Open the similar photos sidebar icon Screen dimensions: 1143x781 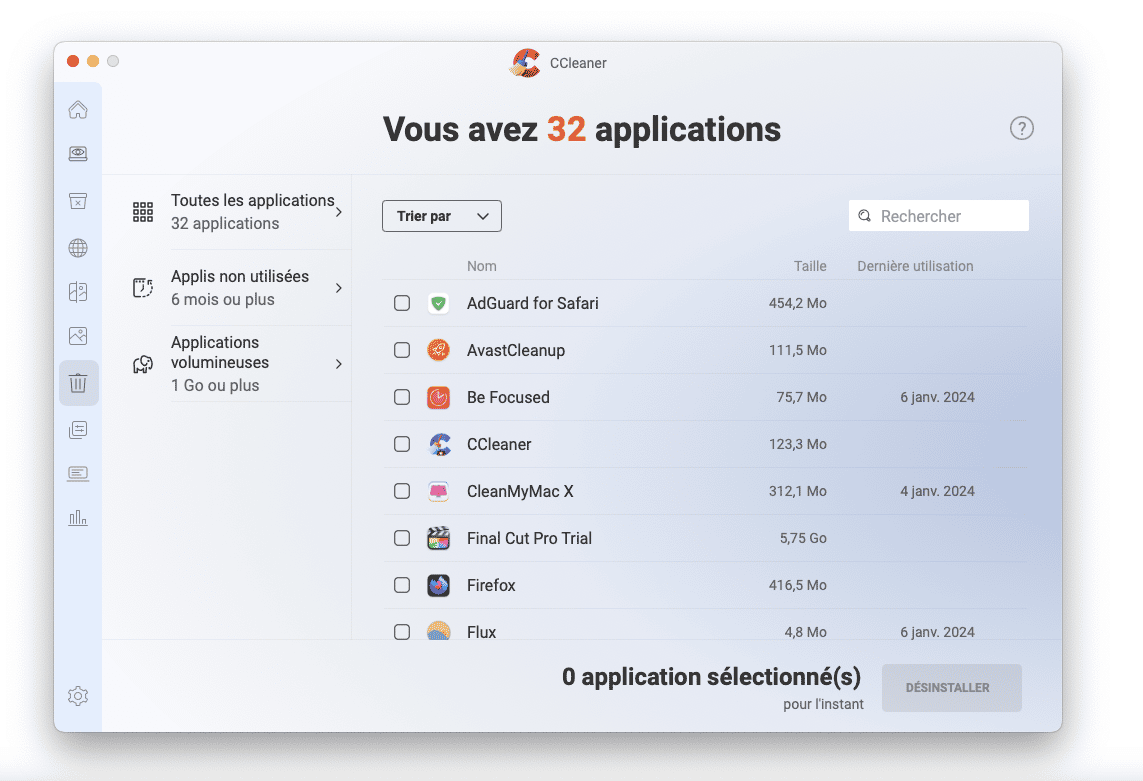tap(78, 335)
